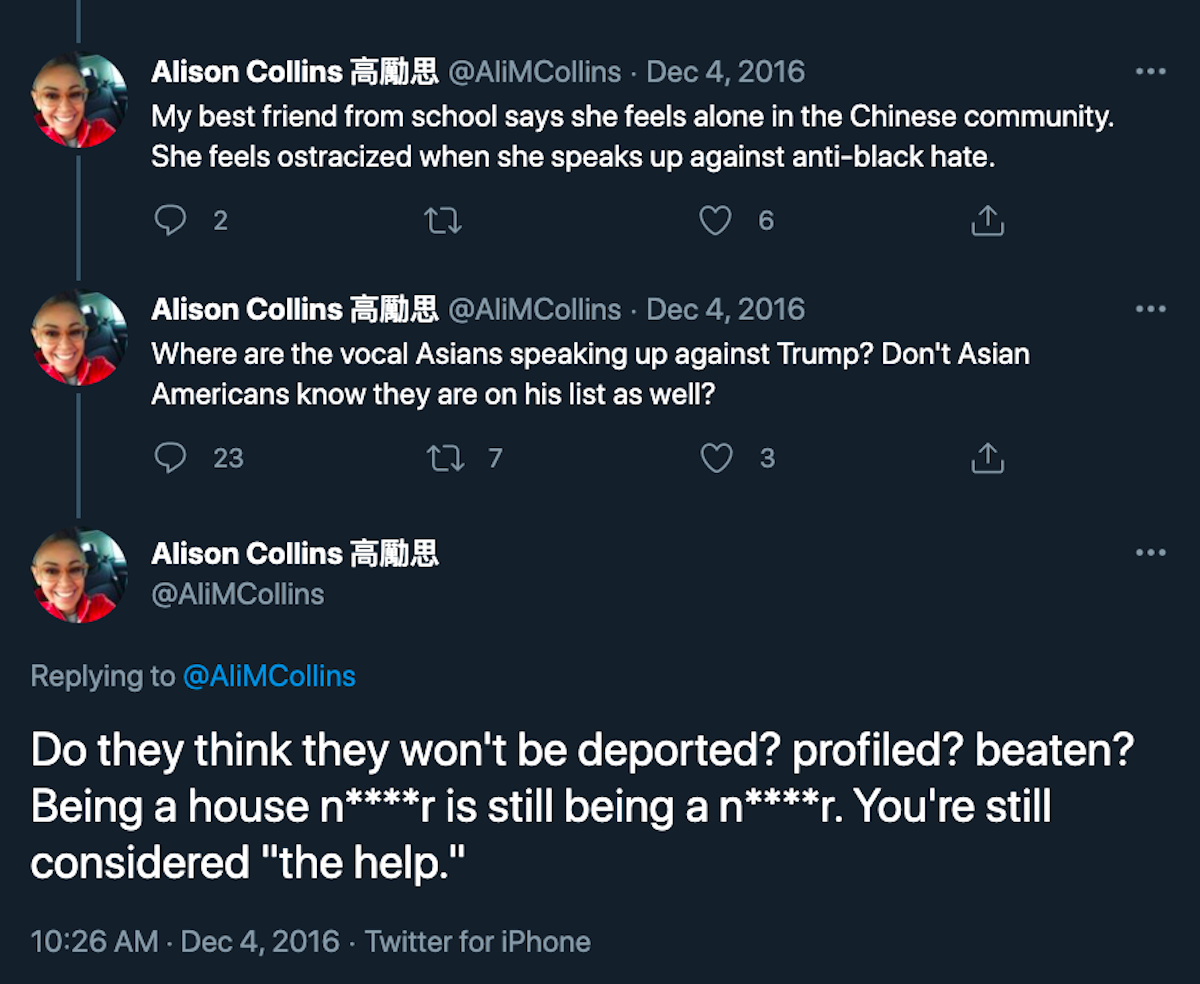Screen dimensions: 1200x984
Task: Like the tweet with 3 likes
Action: (x=715, y=458)
